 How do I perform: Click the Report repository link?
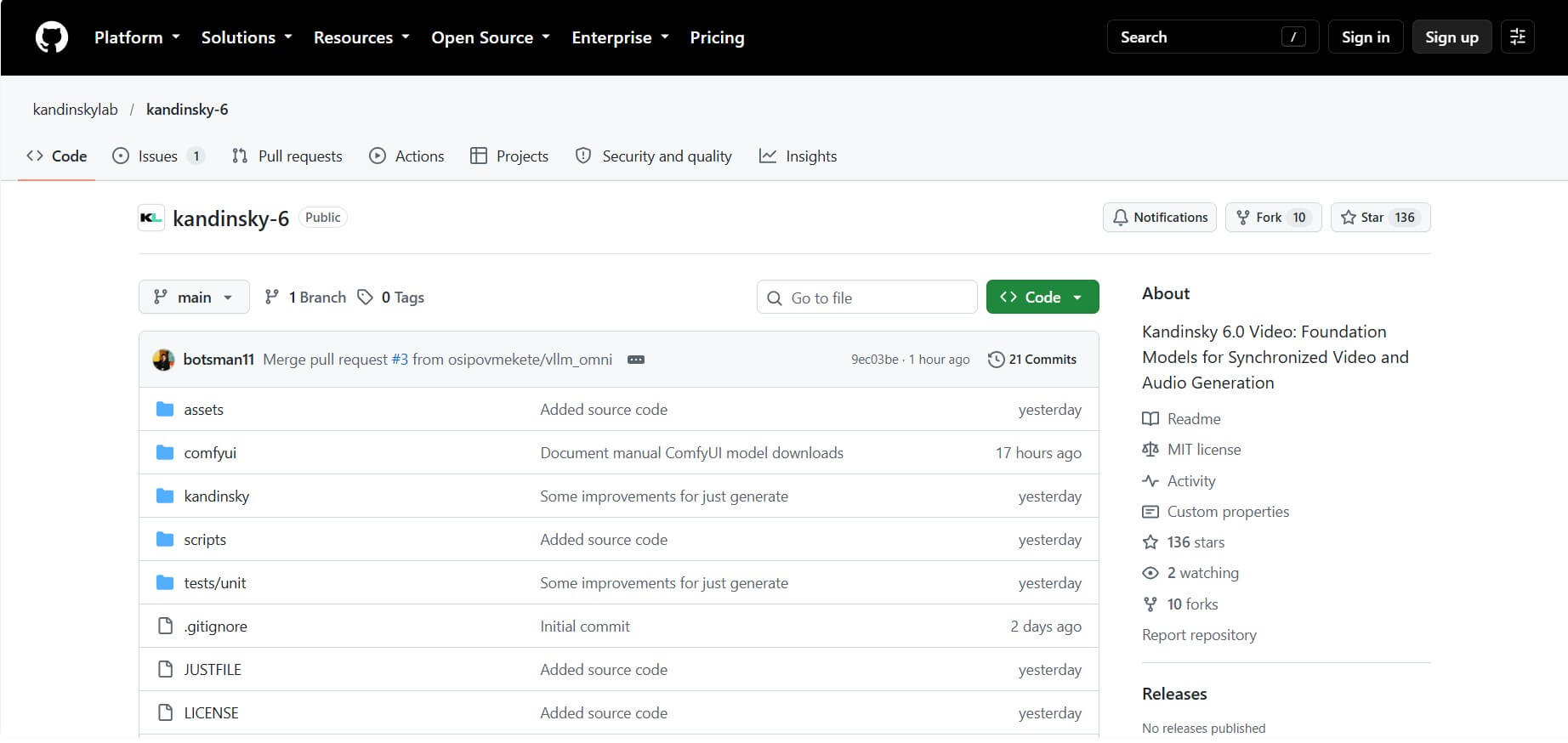click(x=1199, y=635)
